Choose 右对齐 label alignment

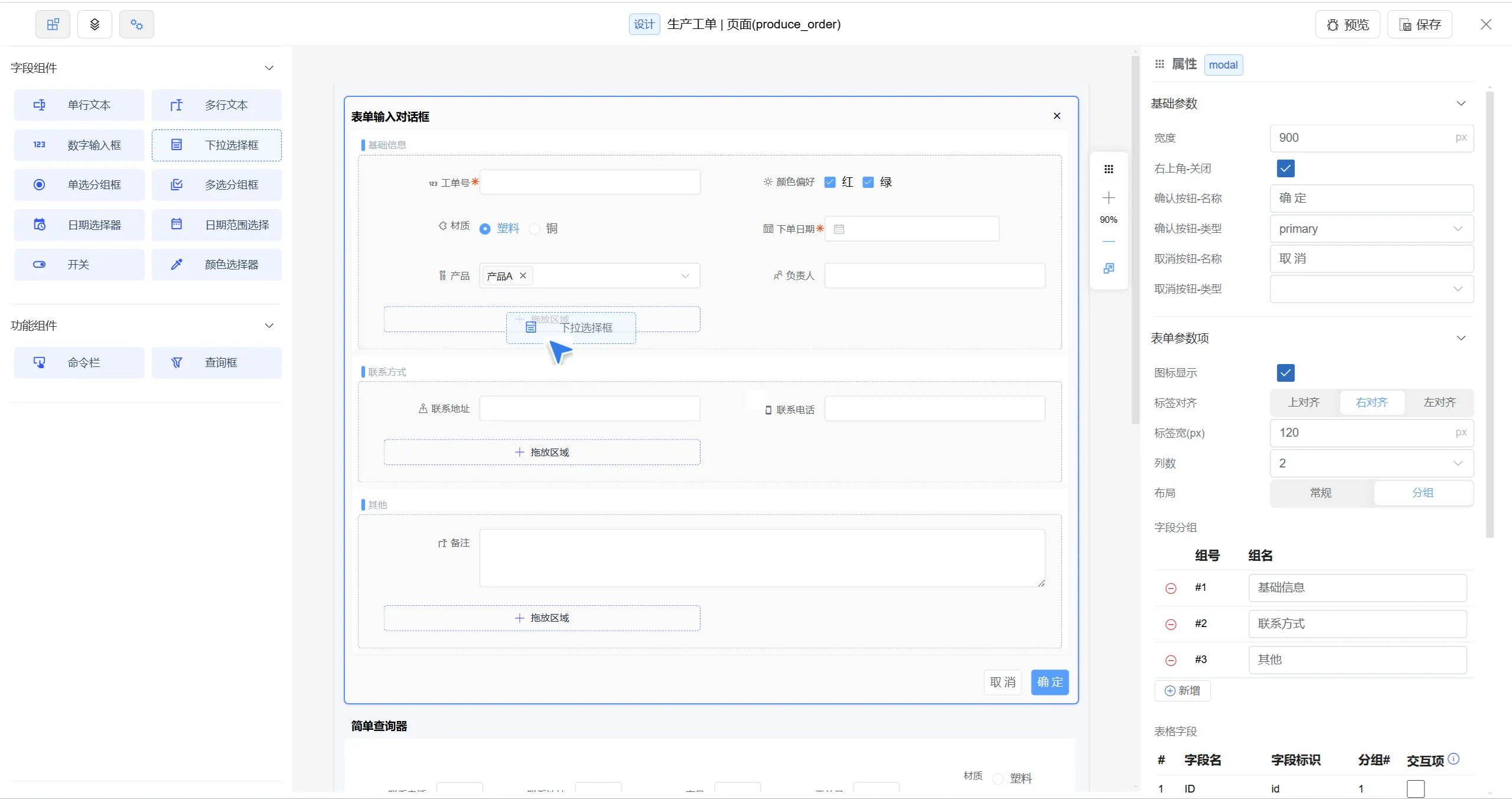(1371, 402)
